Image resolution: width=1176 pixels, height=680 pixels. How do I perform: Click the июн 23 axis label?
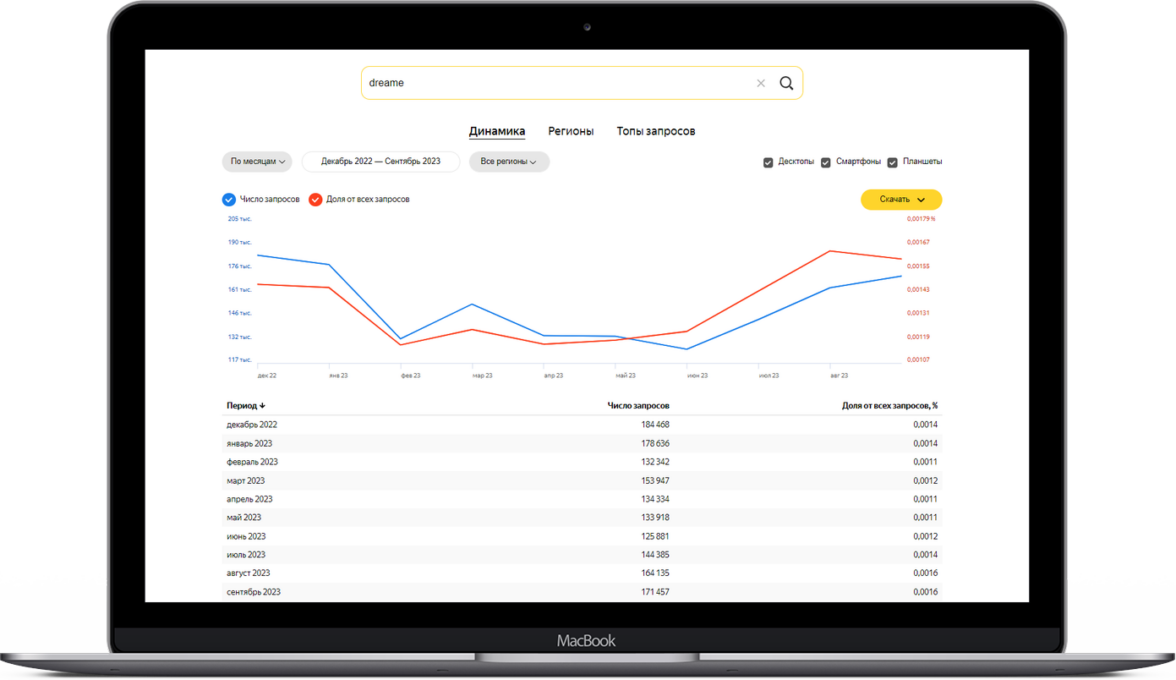pos(698,376)
